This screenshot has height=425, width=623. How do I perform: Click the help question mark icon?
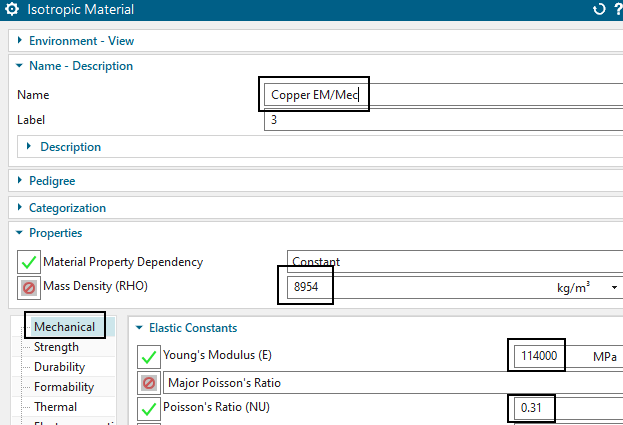[x=617, y=10]
